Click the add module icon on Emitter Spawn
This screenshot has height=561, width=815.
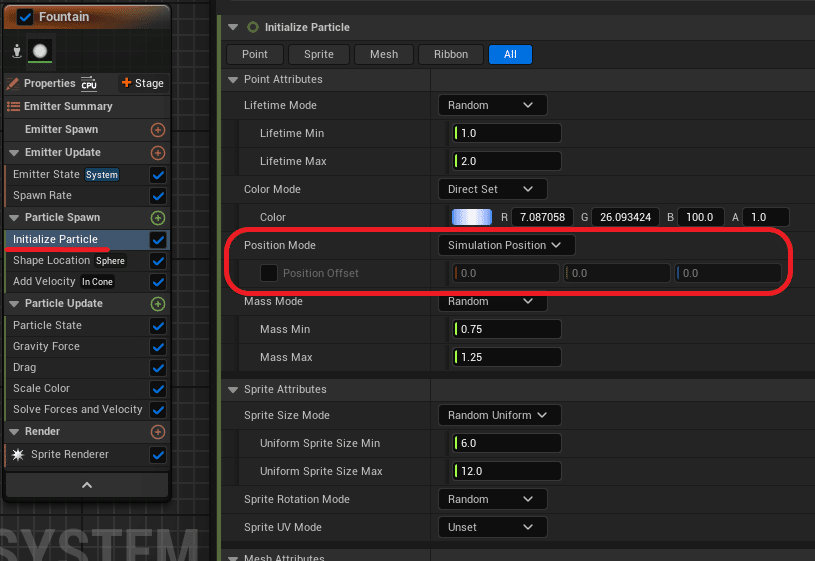[158, 129]
